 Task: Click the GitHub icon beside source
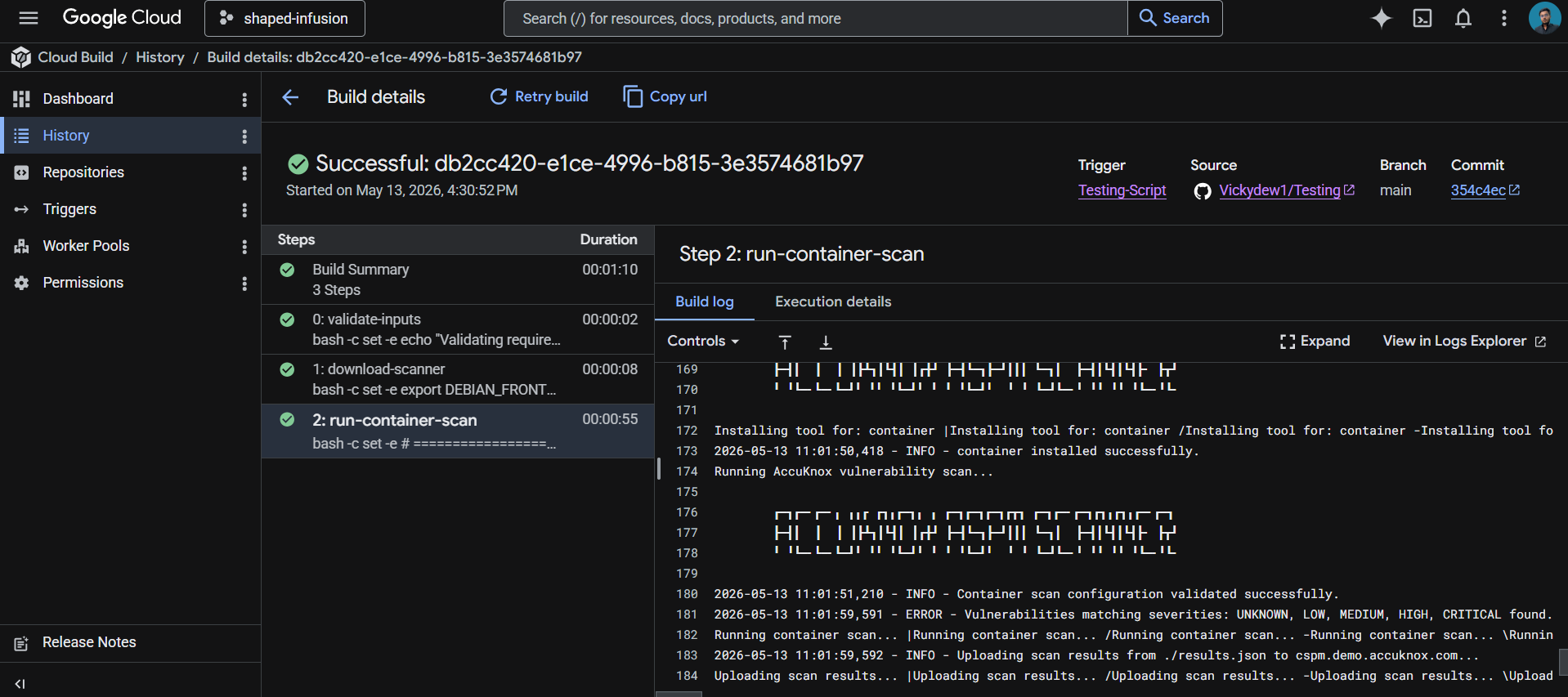tap(1202, 191)
